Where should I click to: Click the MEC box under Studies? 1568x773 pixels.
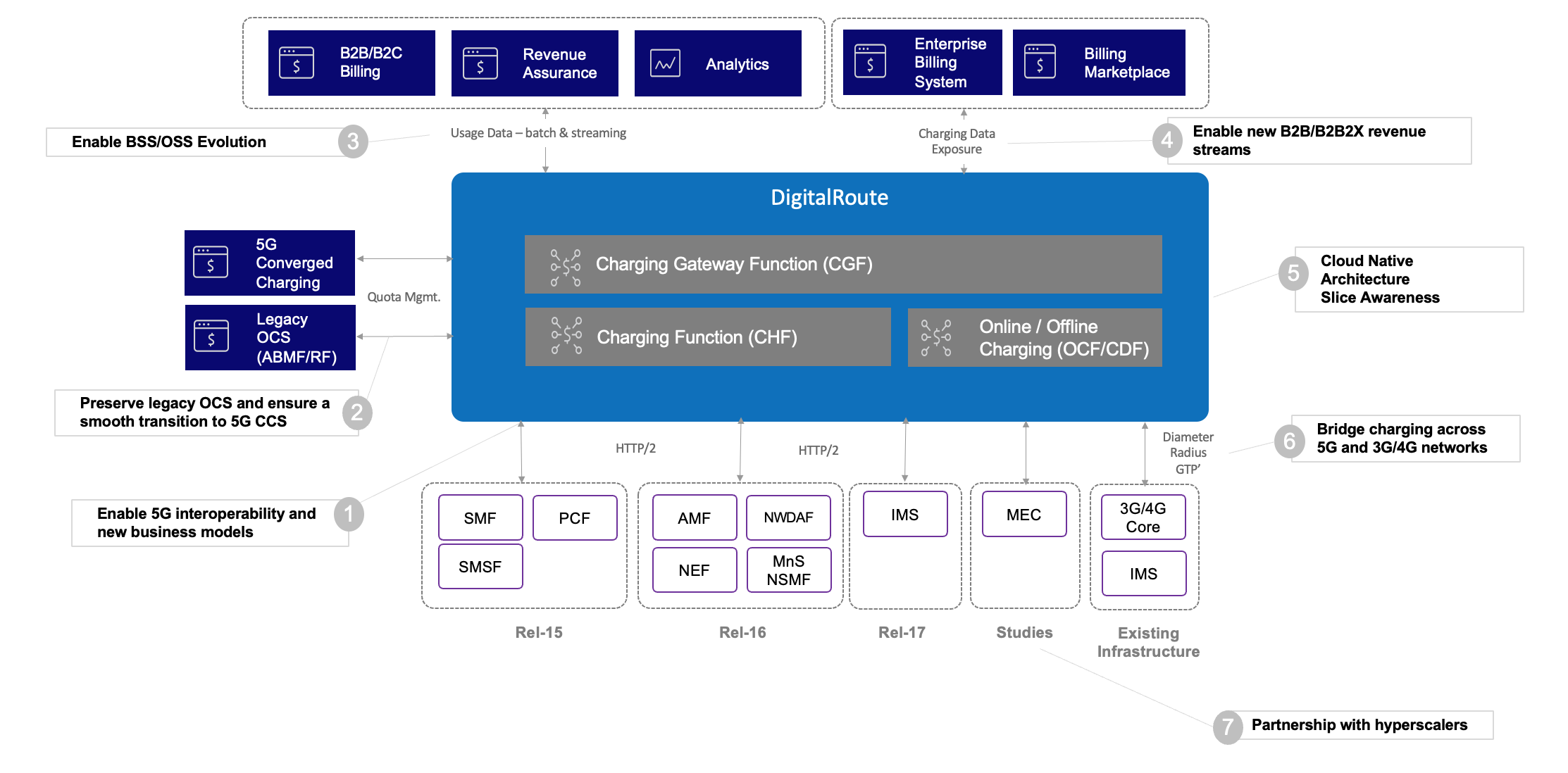1023,515
